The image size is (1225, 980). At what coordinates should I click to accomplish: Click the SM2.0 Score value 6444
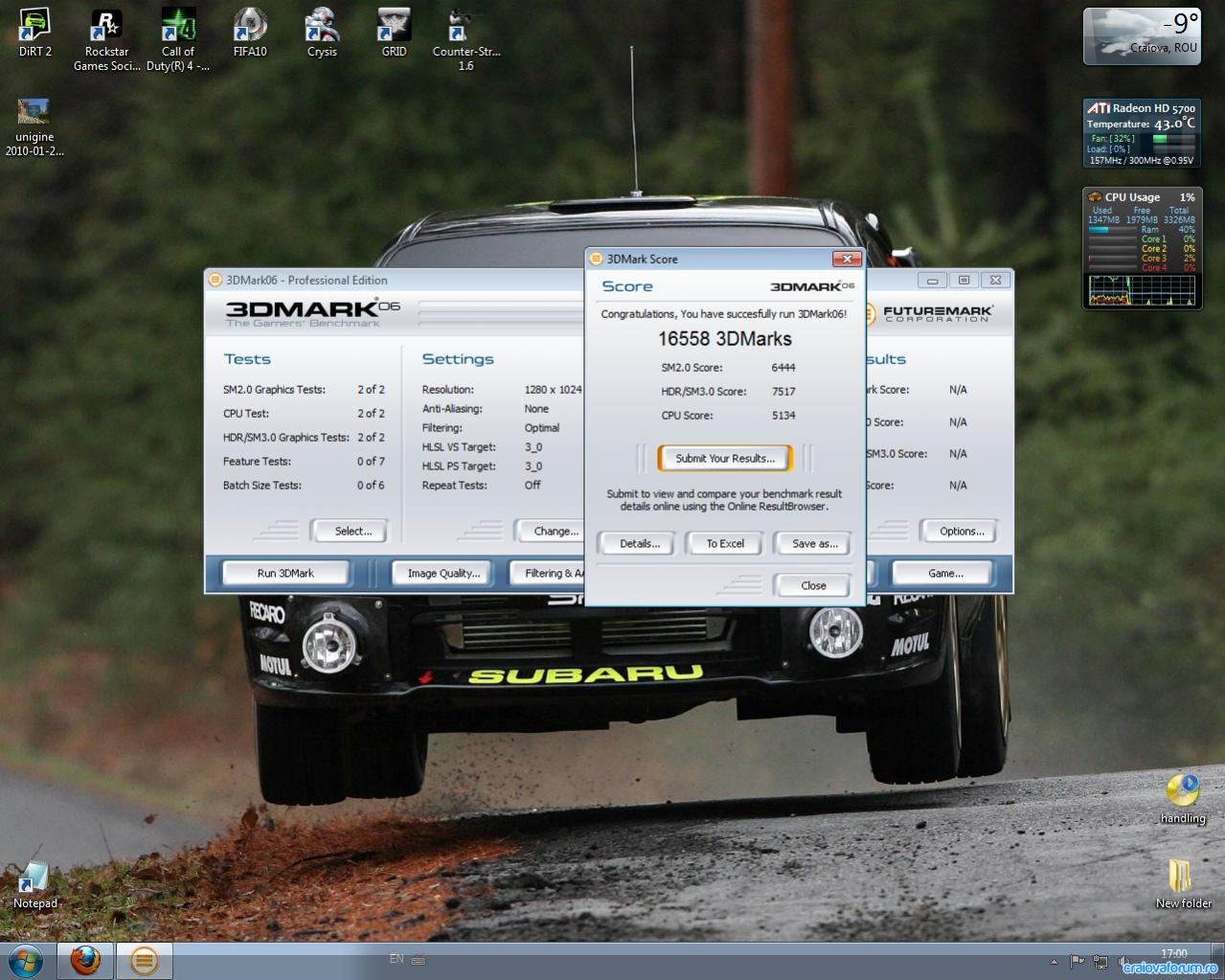pos(783,368)
